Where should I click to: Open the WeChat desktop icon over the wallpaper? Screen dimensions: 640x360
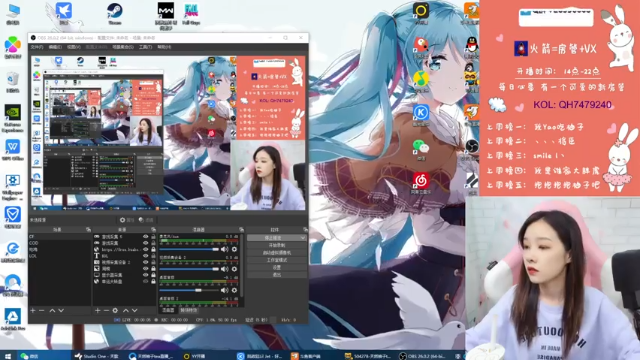coord(421,149)
